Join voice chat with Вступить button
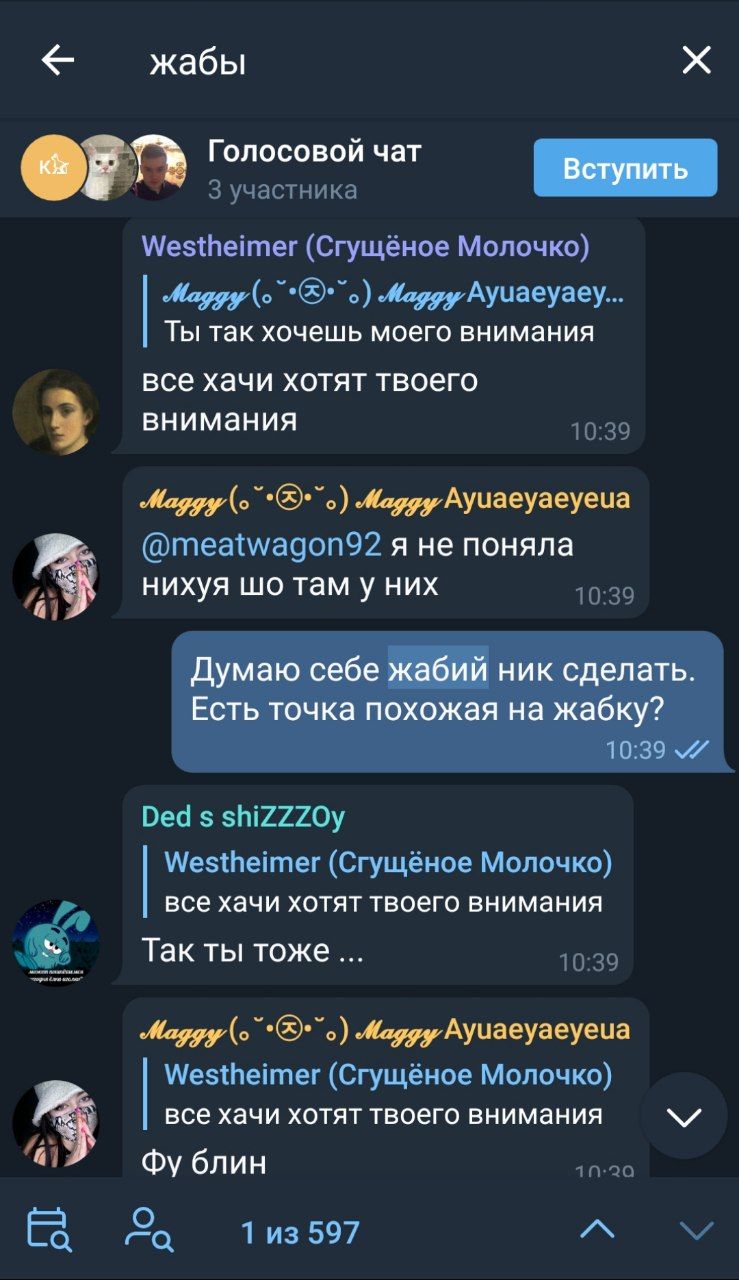 click(x=625, y=168)
